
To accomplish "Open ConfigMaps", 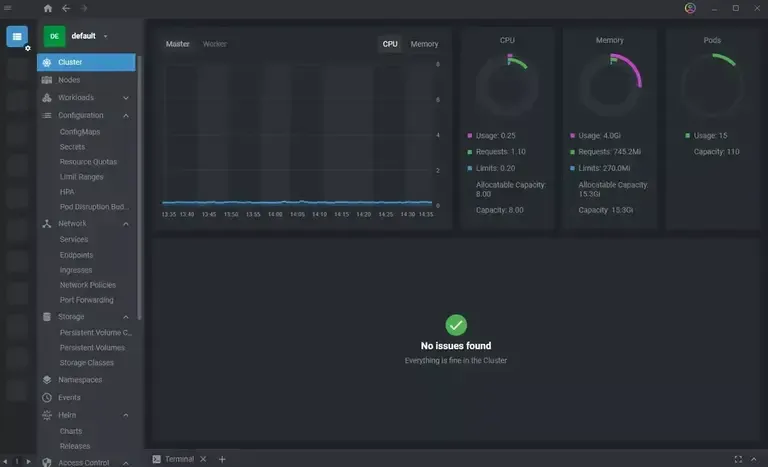I will 80,132.
